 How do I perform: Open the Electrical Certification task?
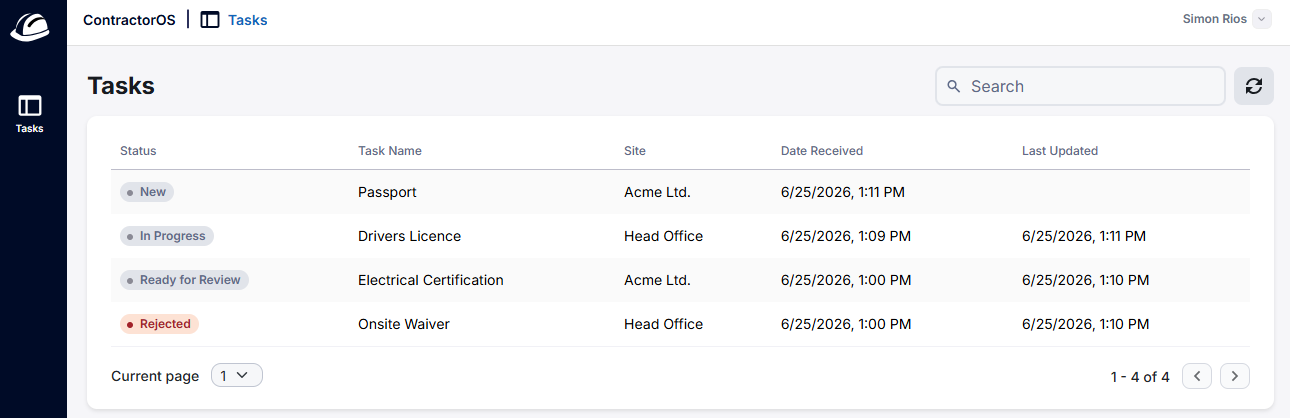pyautogui.click(x=431, y=280)
